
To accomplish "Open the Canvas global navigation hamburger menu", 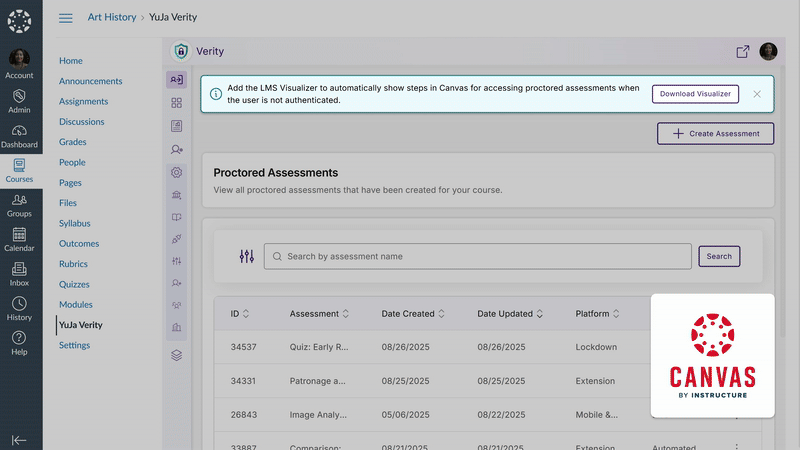I will pyautogui.click(x=65, y=18).
